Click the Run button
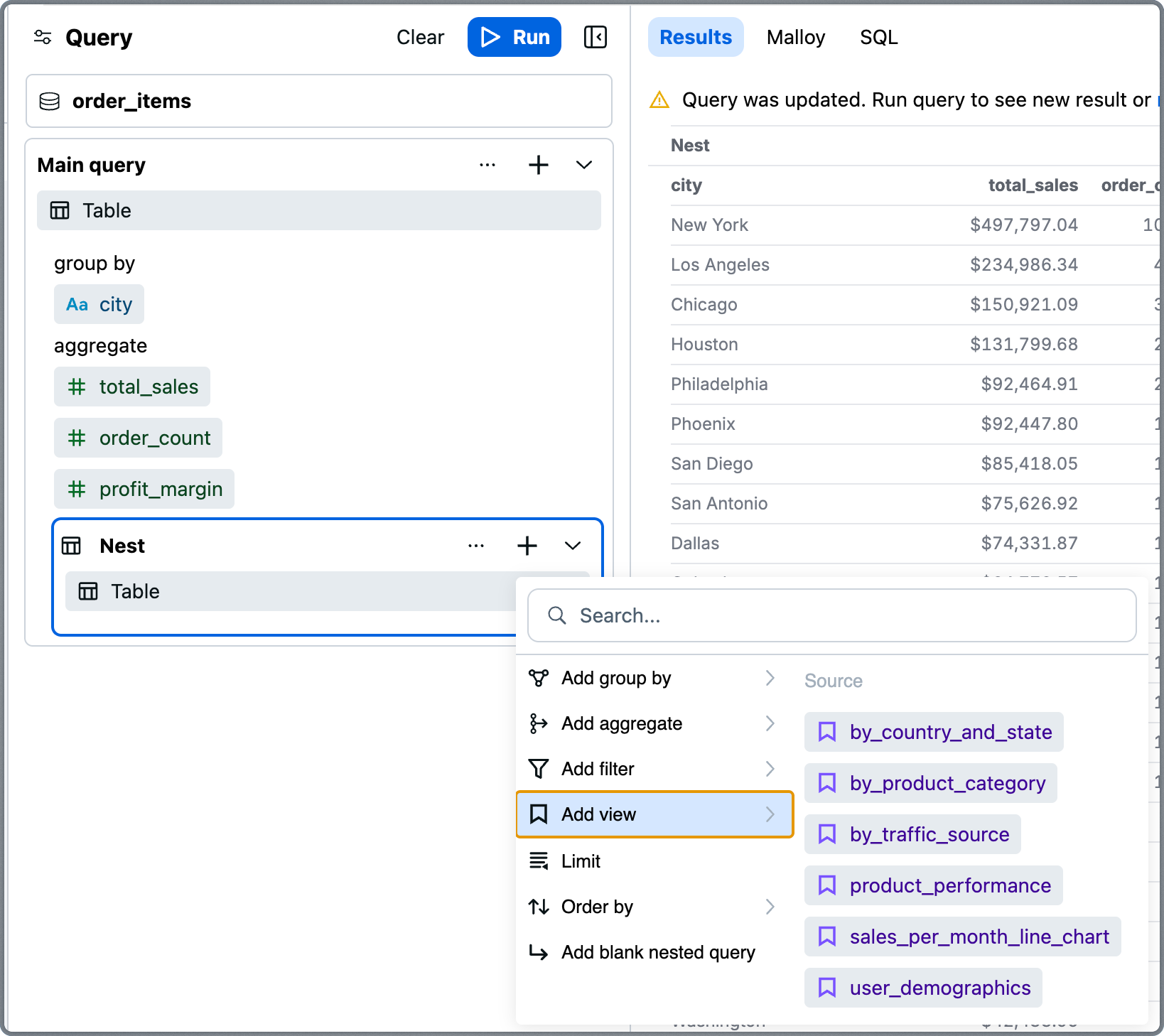Viewport: 1164px width, 1036px height. tap(514, 37)
